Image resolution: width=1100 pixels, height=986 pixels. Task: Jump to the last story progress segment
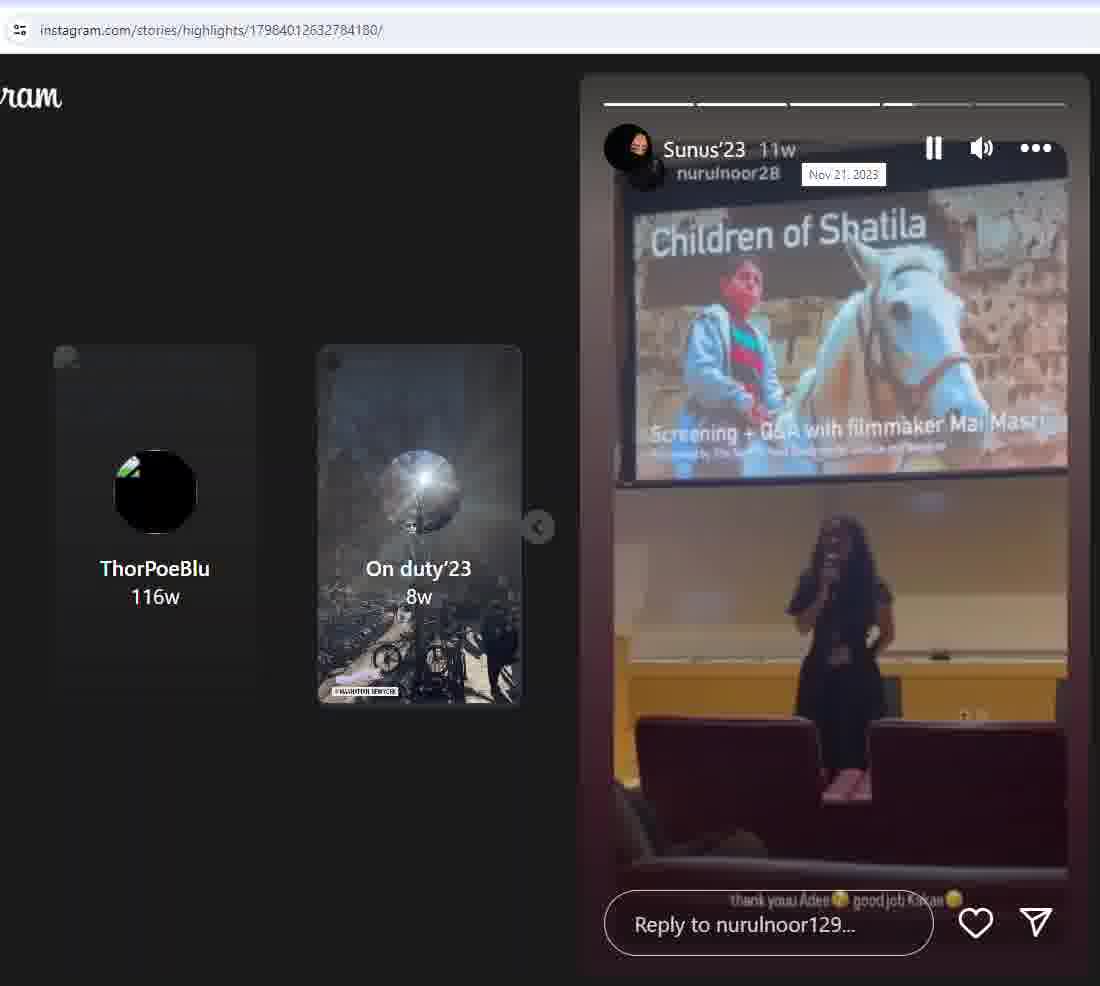[x=1019, y=104]
